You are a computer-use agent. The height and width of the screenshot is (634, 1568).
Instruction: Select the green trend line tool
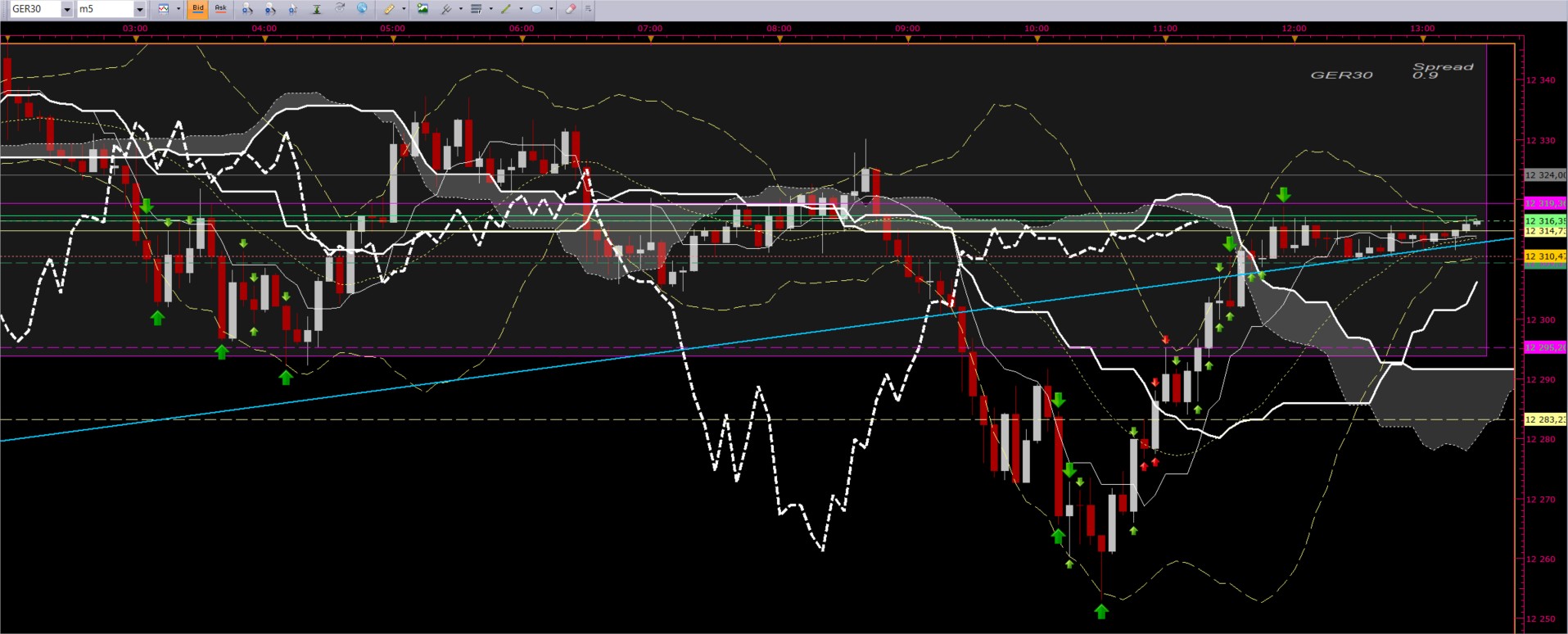pos(506,9)
